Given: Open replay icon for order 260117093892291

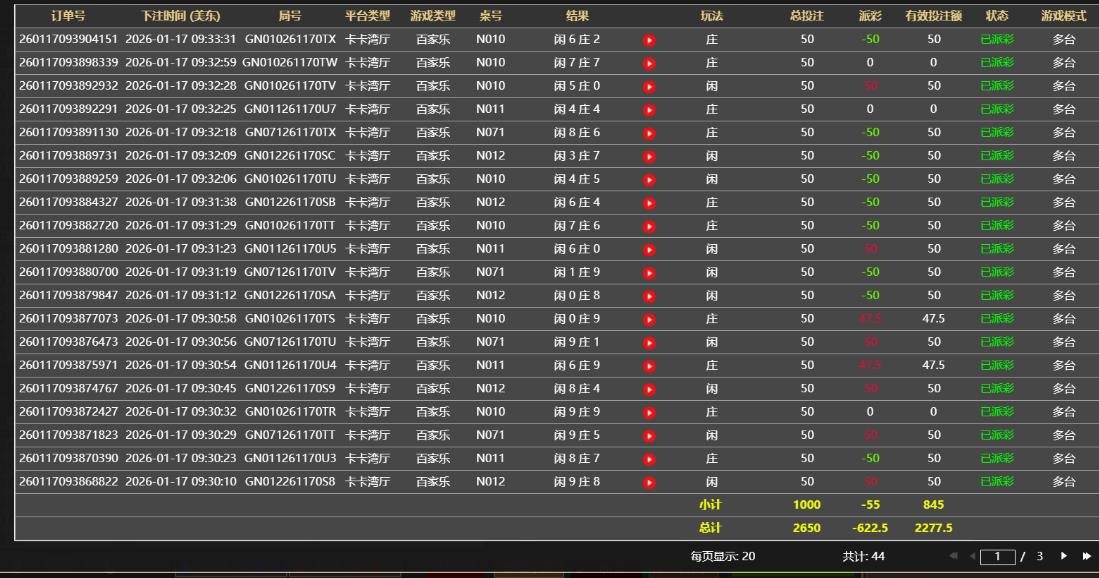Looking at the screenshot, I should click(649, 110).
